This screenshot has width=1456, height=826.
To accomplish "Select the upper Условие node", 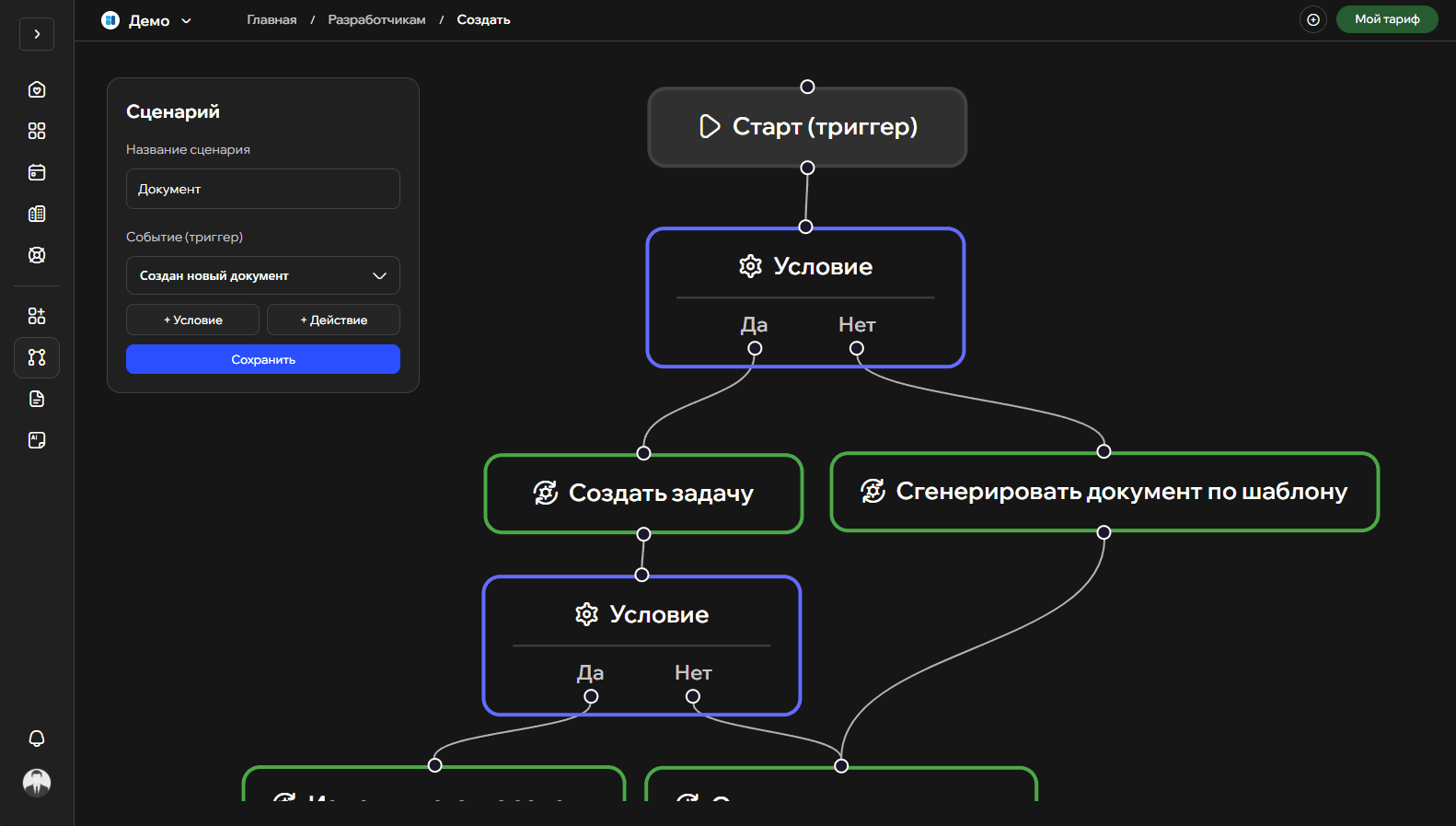I will (805, 297).
